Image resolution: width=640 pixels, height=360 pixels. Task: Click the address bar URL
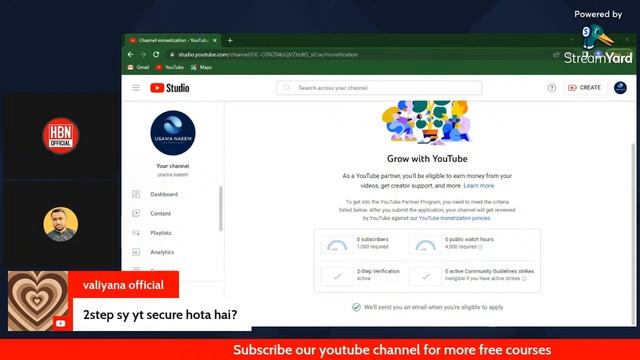coord(268,55)
